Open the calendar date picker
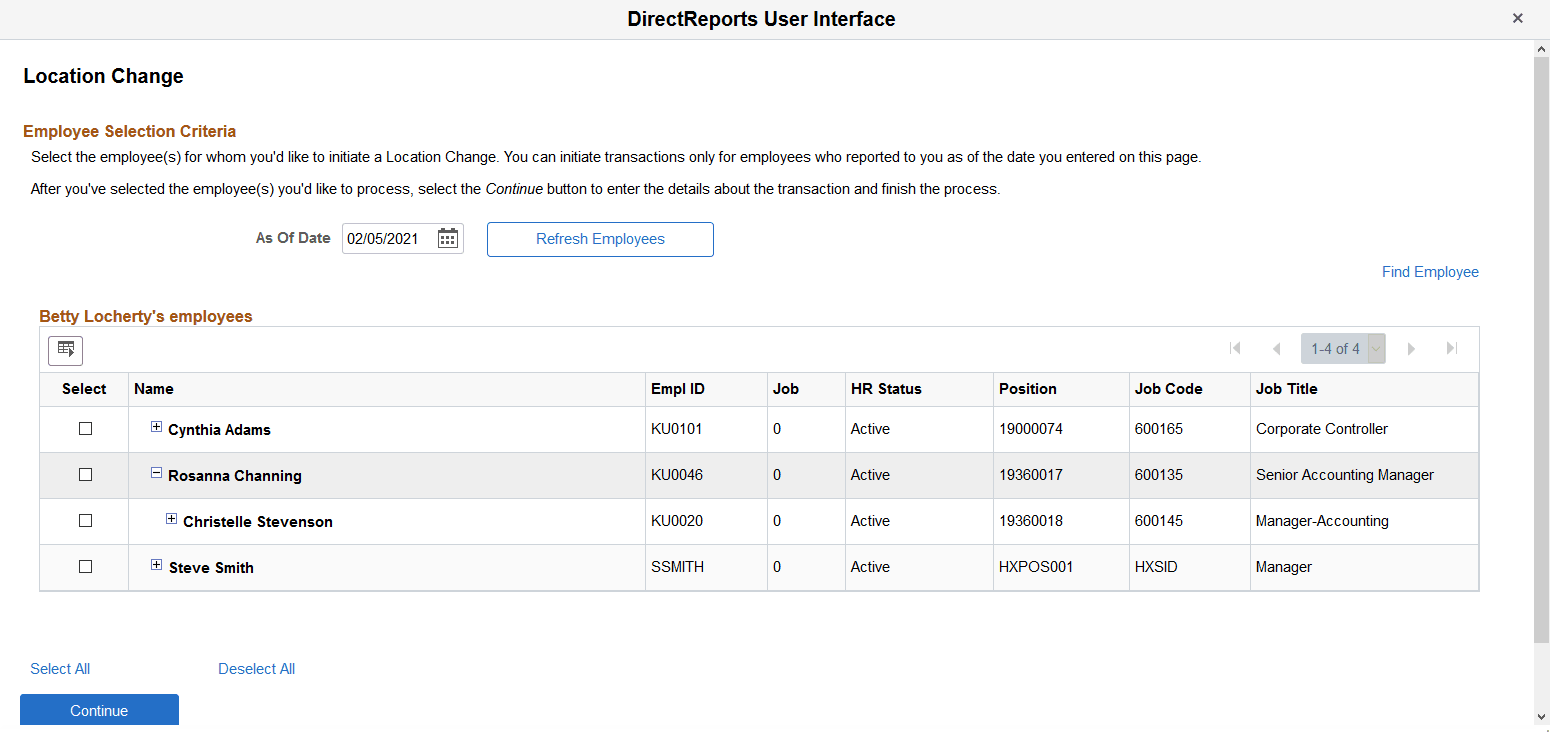The width and height of the screenshot is (1550, 732). tap(447, 238)
